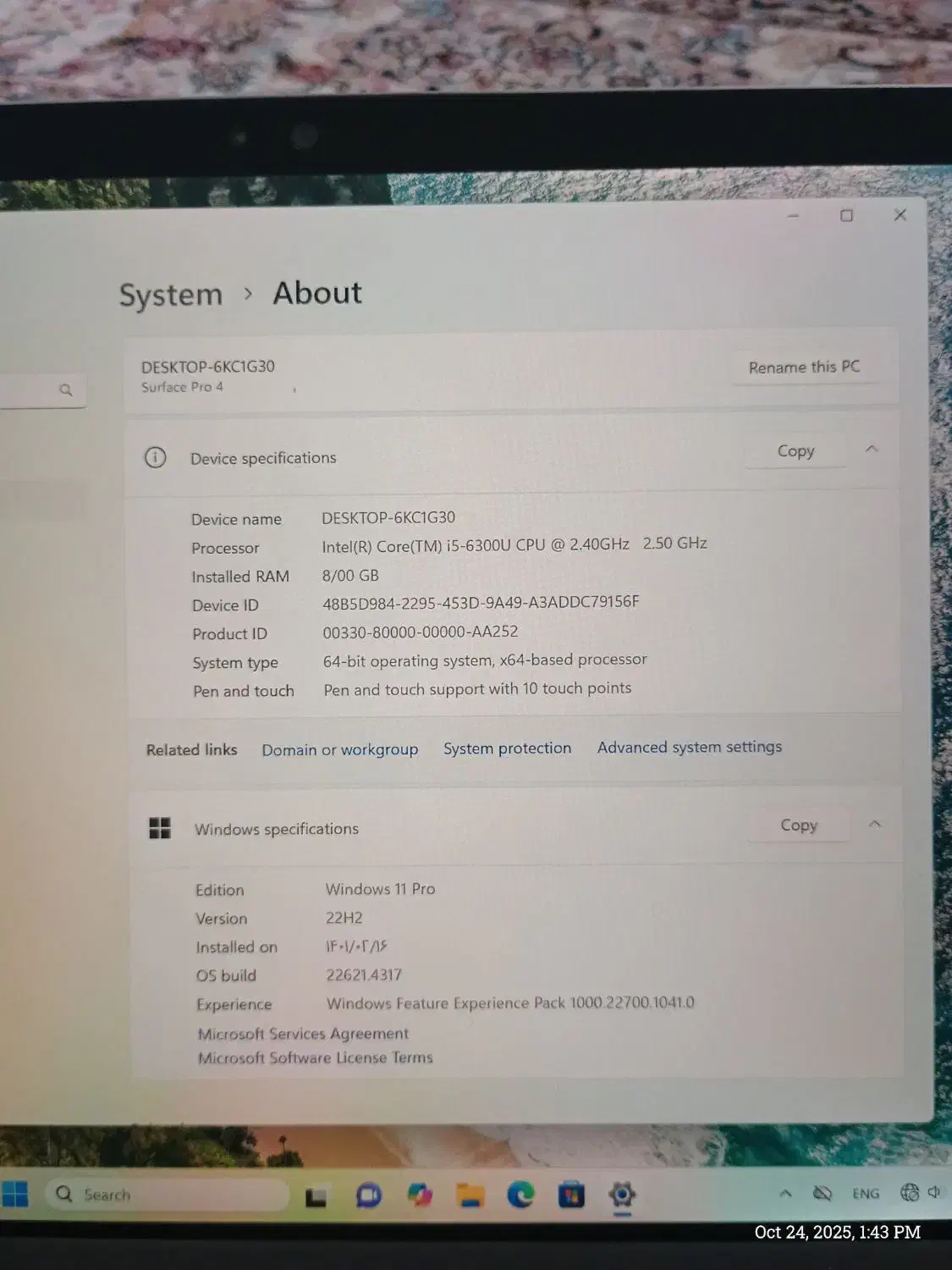Open Microsoft Services Agreement link
The height and width of the screenshot is (1270, 952).
click(x=303, y=1034)
